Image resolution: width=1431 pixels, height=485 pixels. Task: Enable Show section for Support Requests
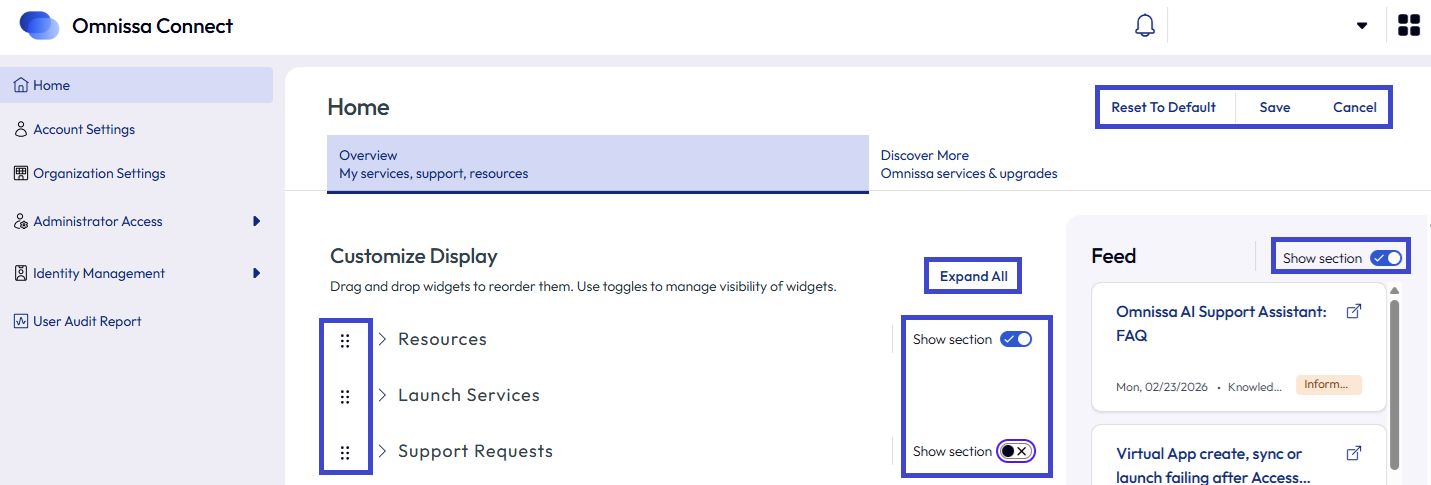click(x=1015, y=451)
